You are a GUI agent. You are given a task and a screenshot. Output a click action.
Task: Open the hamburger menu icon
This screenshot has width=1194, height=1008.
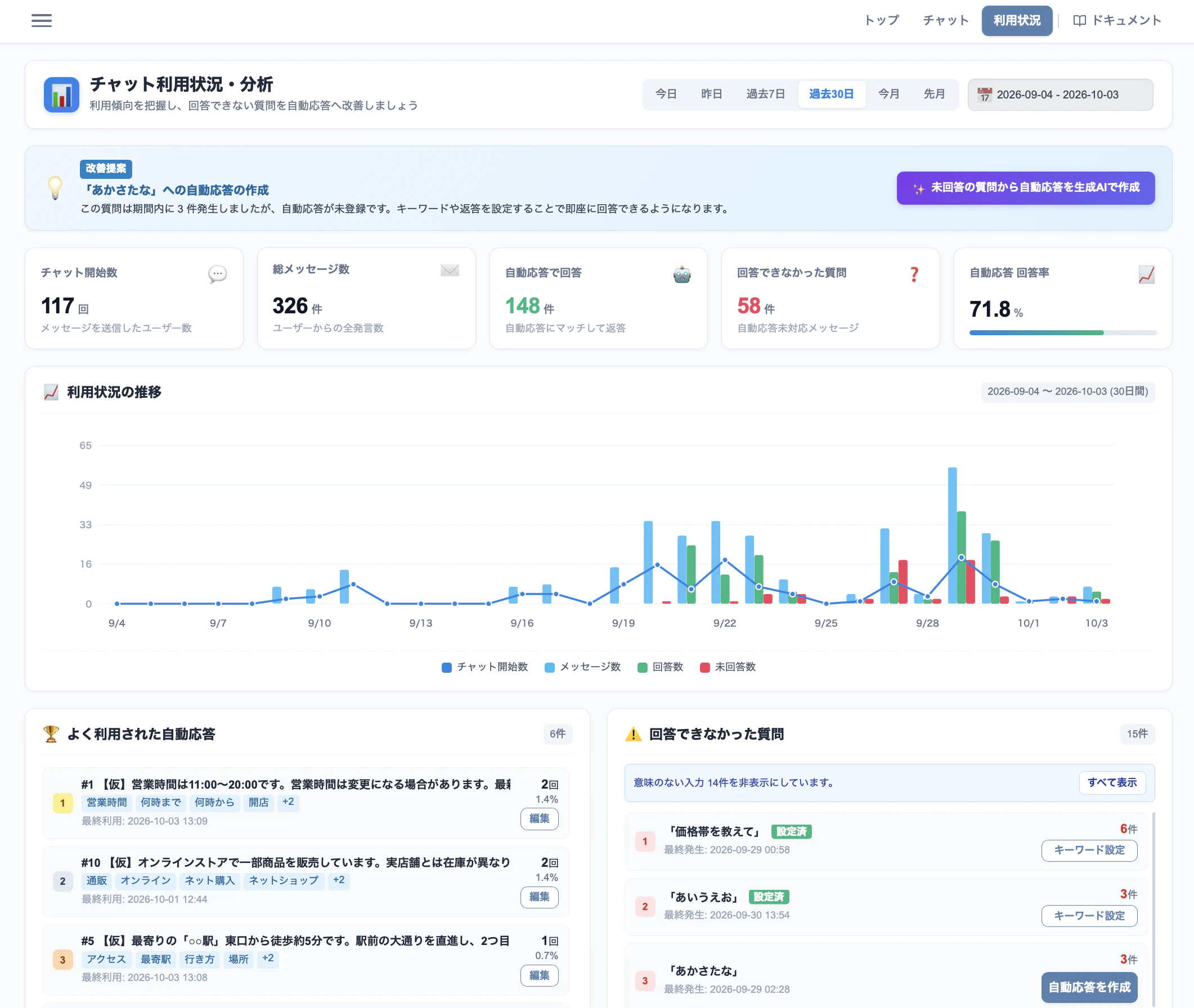tap(41, 21)
